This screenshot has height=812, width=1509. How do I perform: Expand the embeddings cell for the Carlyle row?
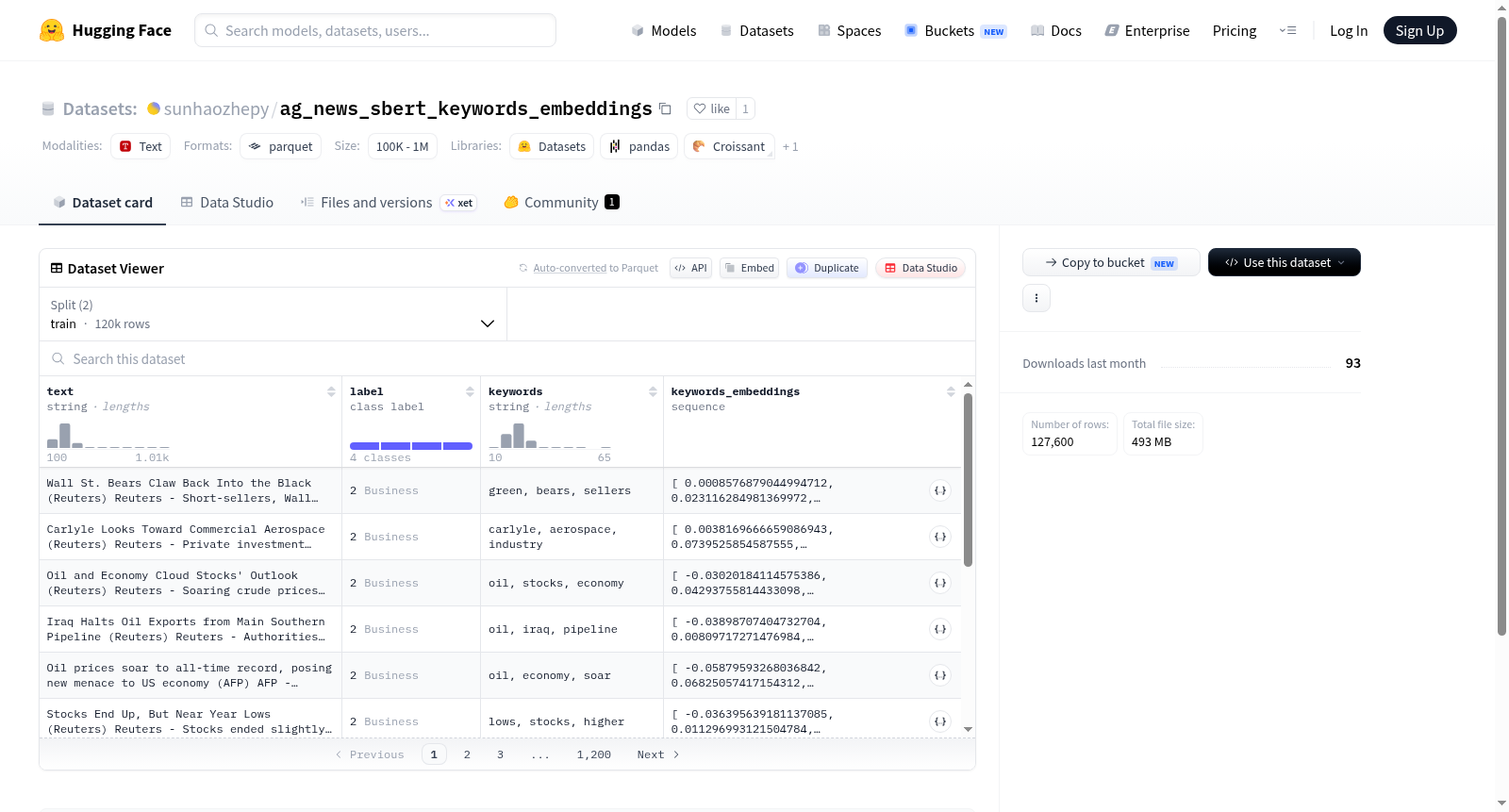click(x=940, y=537)
